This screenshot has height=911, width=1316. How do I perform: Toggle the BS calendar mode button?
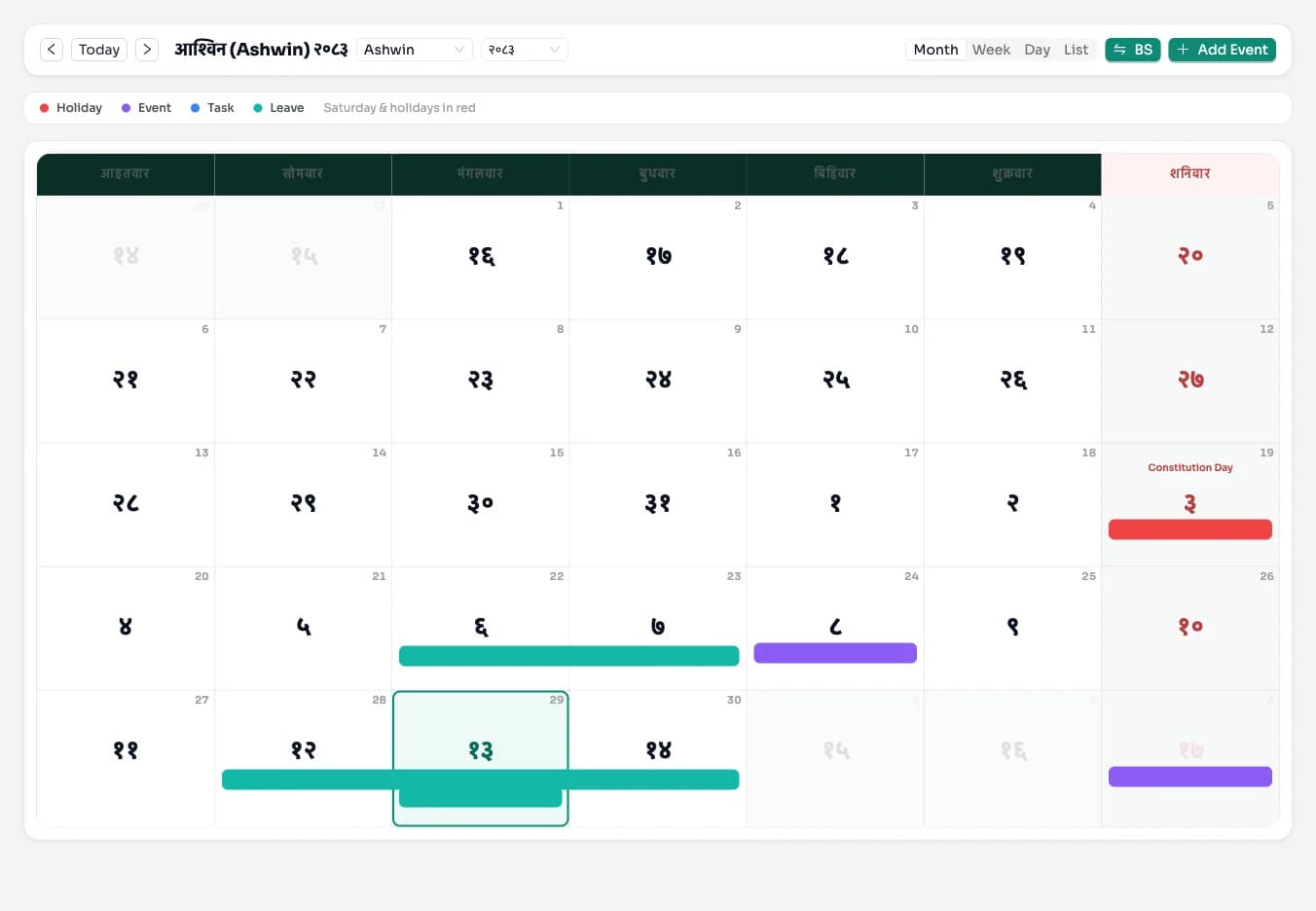click(1133, 50)
